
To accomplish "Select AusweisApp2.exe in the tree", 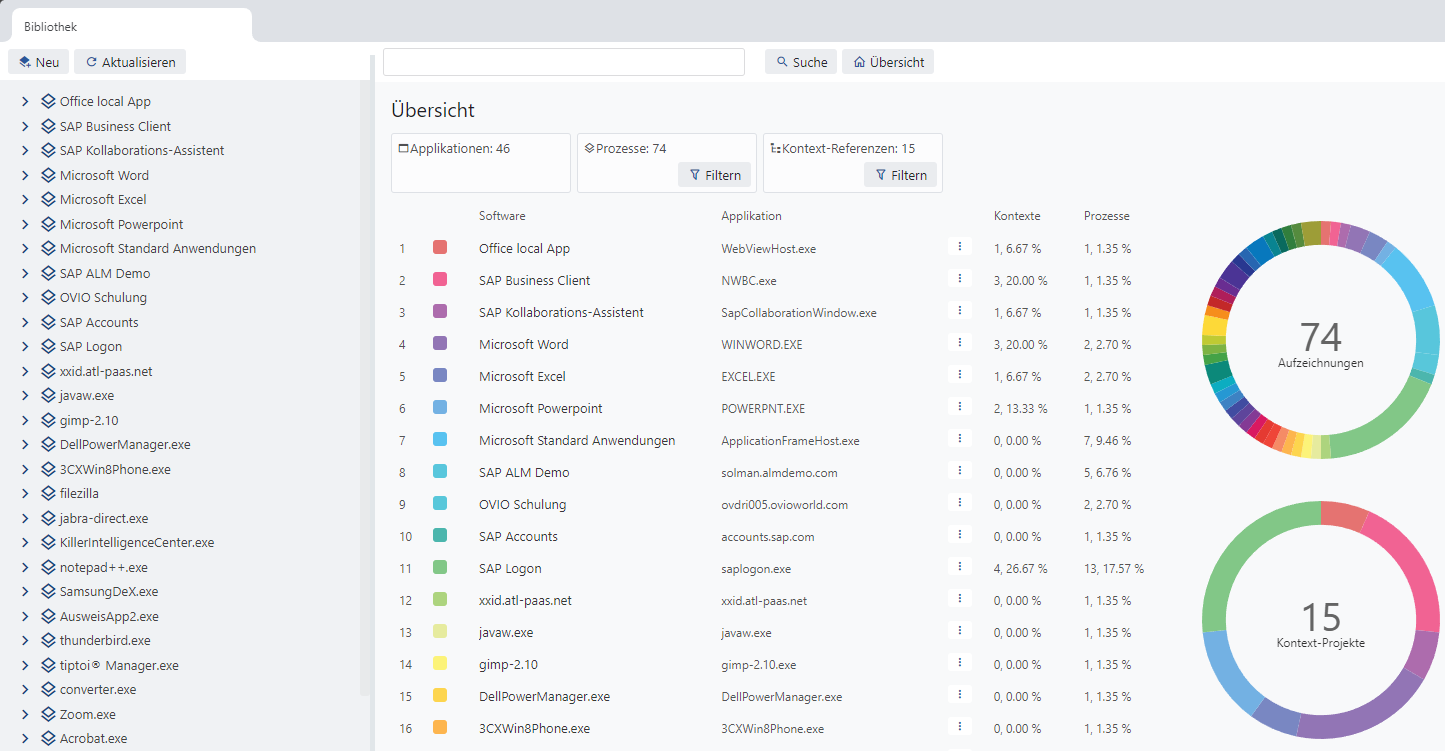I will (x=109, y=617).
